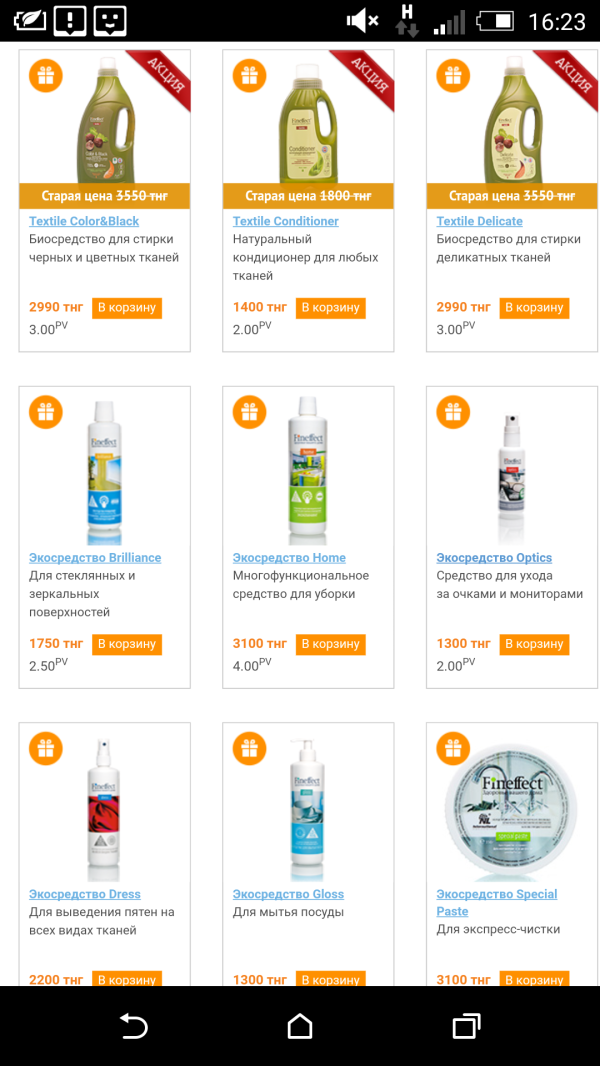Add Textile Conditioner to cart
Image resolution: width=600 pixels, height=1066 pixels.
pos(331,308)
